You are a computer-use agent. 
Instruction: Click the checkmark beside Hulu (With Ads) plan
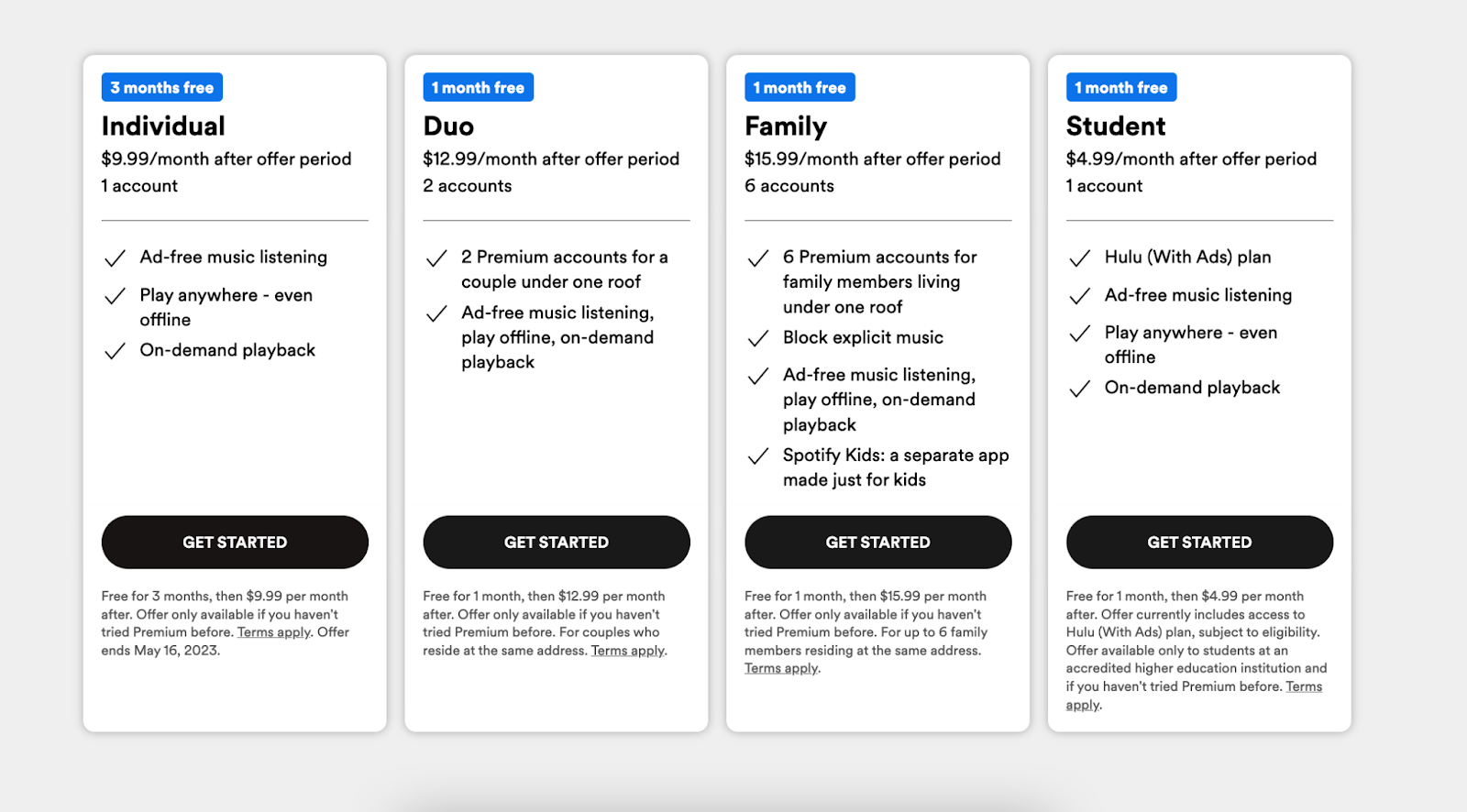coord(1079,258)
